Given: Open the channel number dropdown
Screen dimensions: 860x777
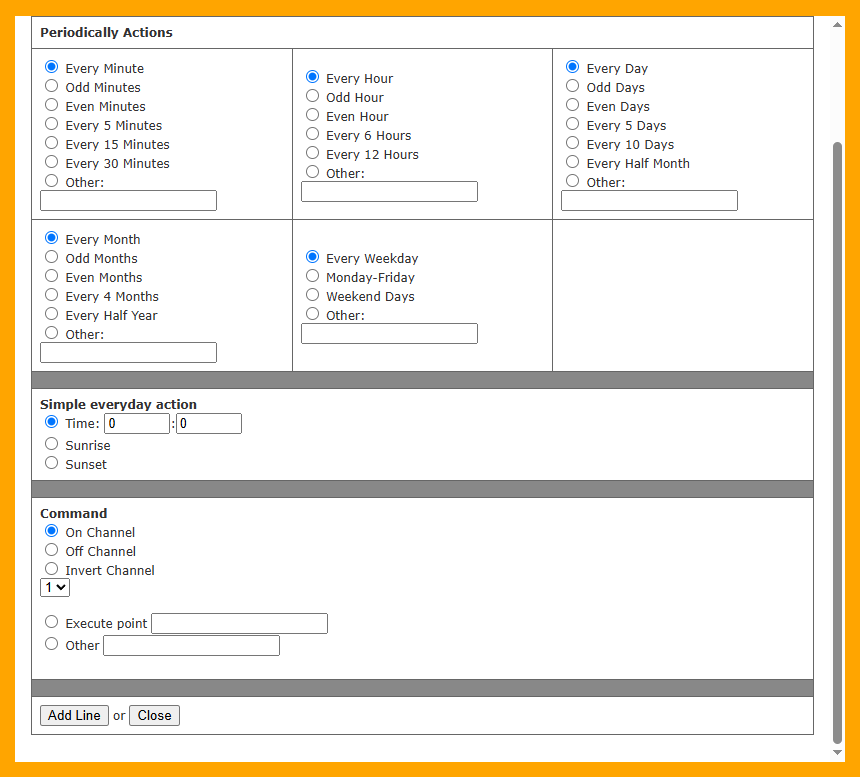Looking at the screenshot, I should click(x=55, y=587).
